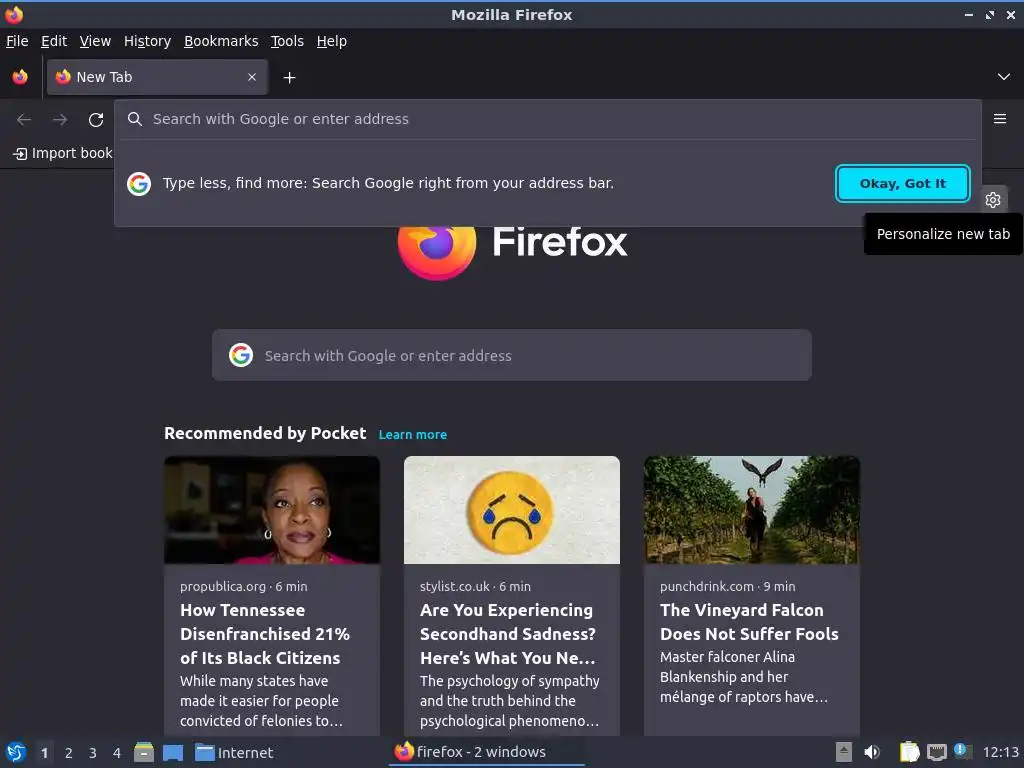
Task: Click Import bookmarks toolbar item
Action: pos(63,153)
